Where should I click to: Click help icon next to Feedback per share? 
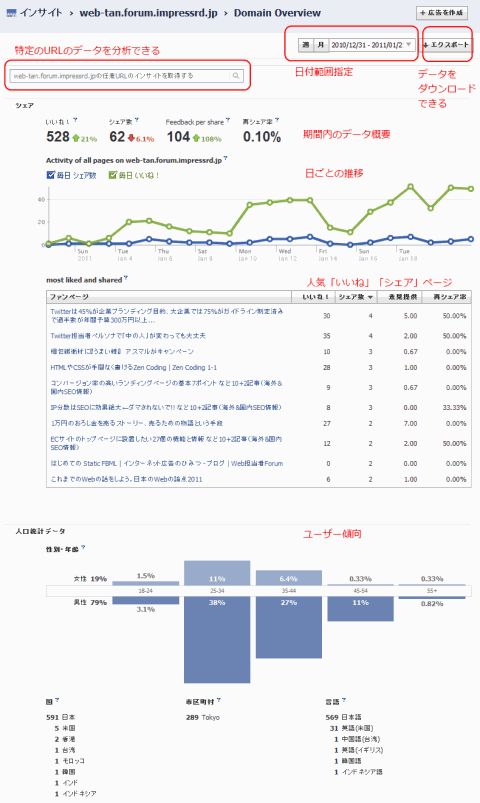tap(228, 120)
